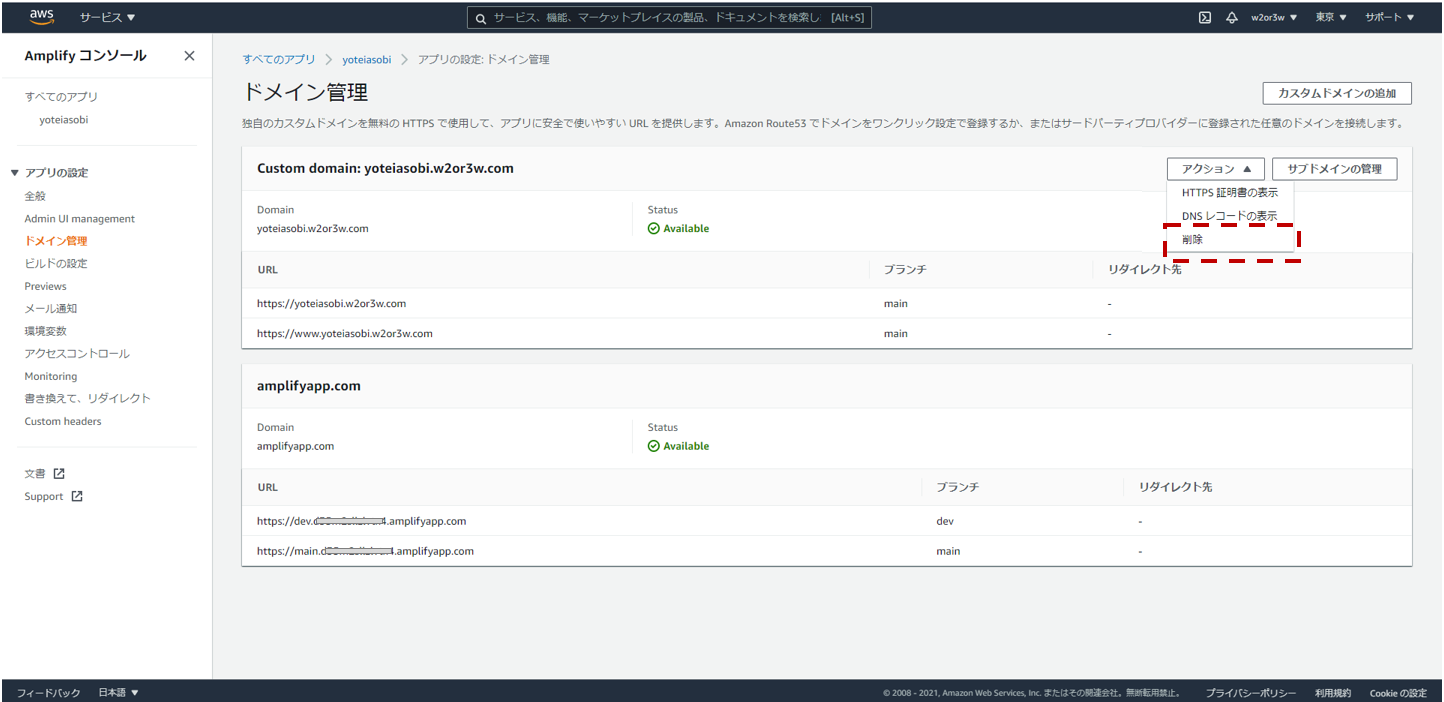Open Cookie の設定 footer link
This screenshot has width=1444, height=702.
1398,693
